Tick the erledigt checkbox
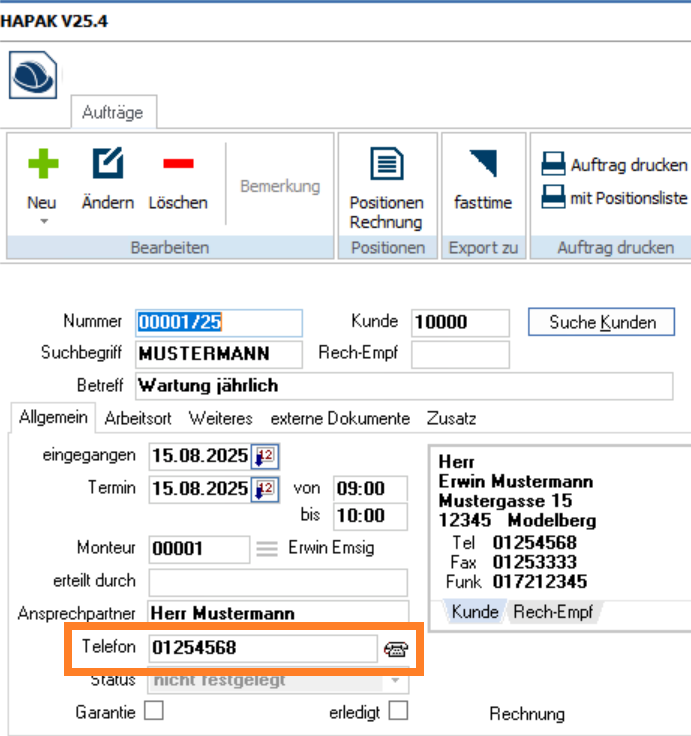Image resolution: width=691 pixels, height=736 pixels. pyautogui.click(x=398, y=711)
